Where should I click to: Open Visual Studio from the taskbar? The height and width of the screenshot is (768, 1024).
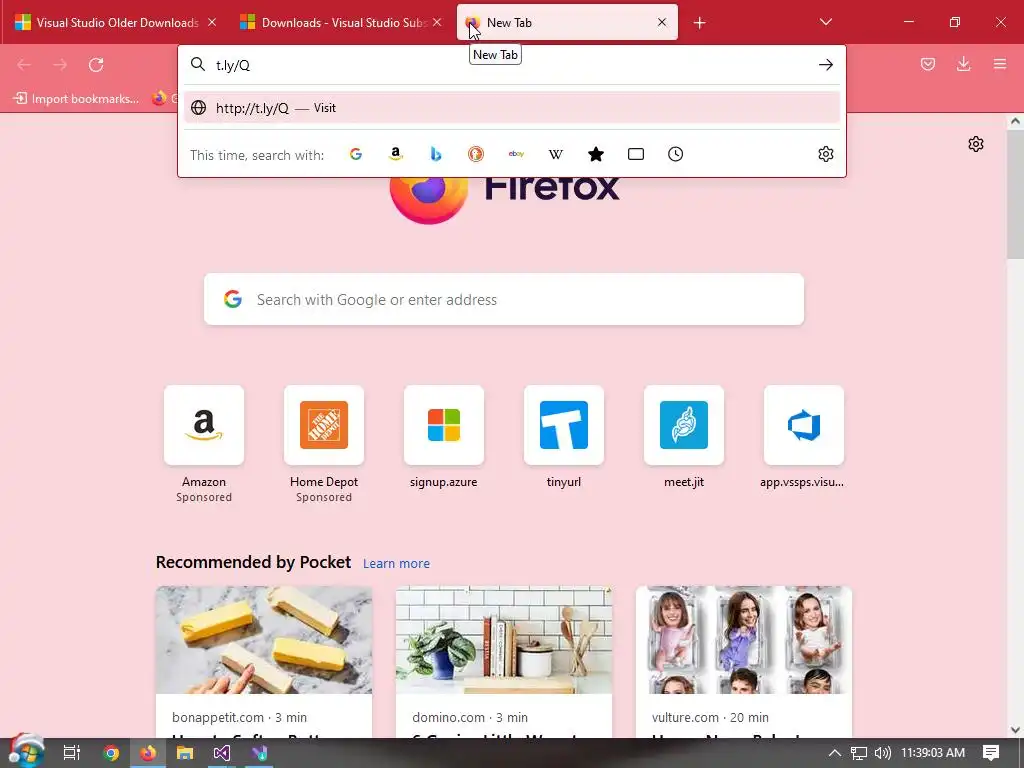(221, 753)
